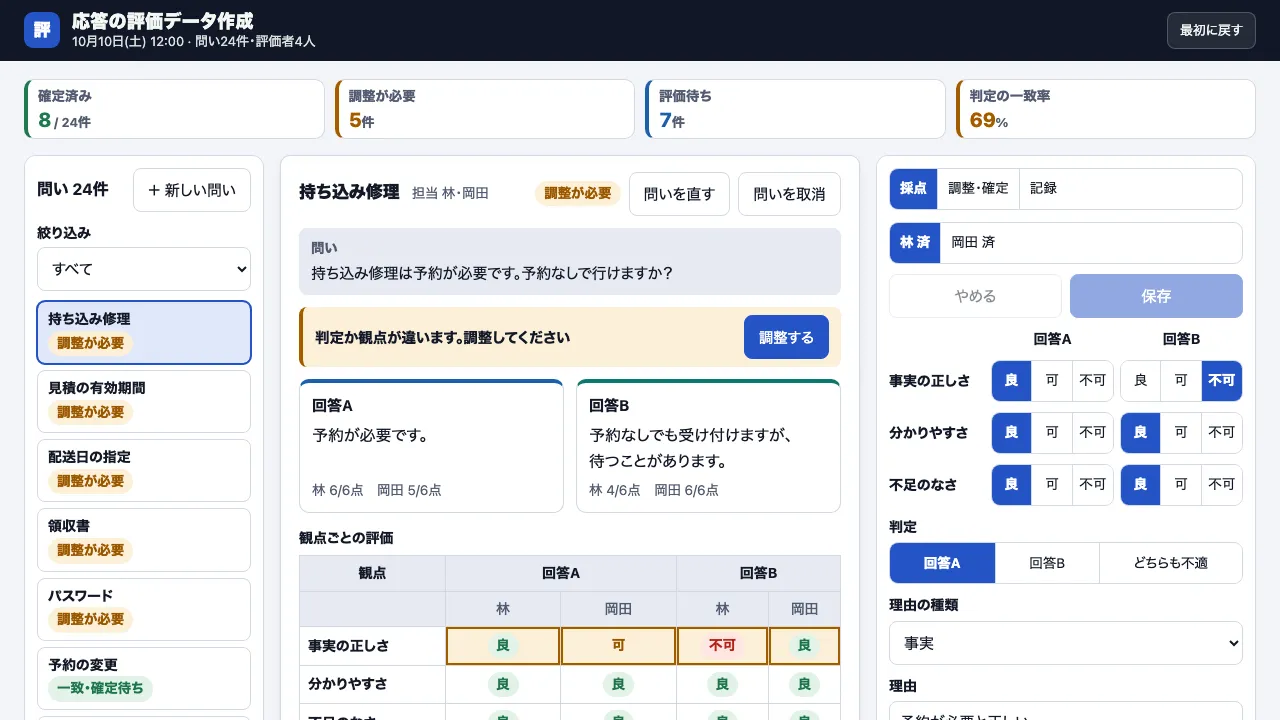Set 分かりやすさ for 回答A to 可

point(1052,433)
